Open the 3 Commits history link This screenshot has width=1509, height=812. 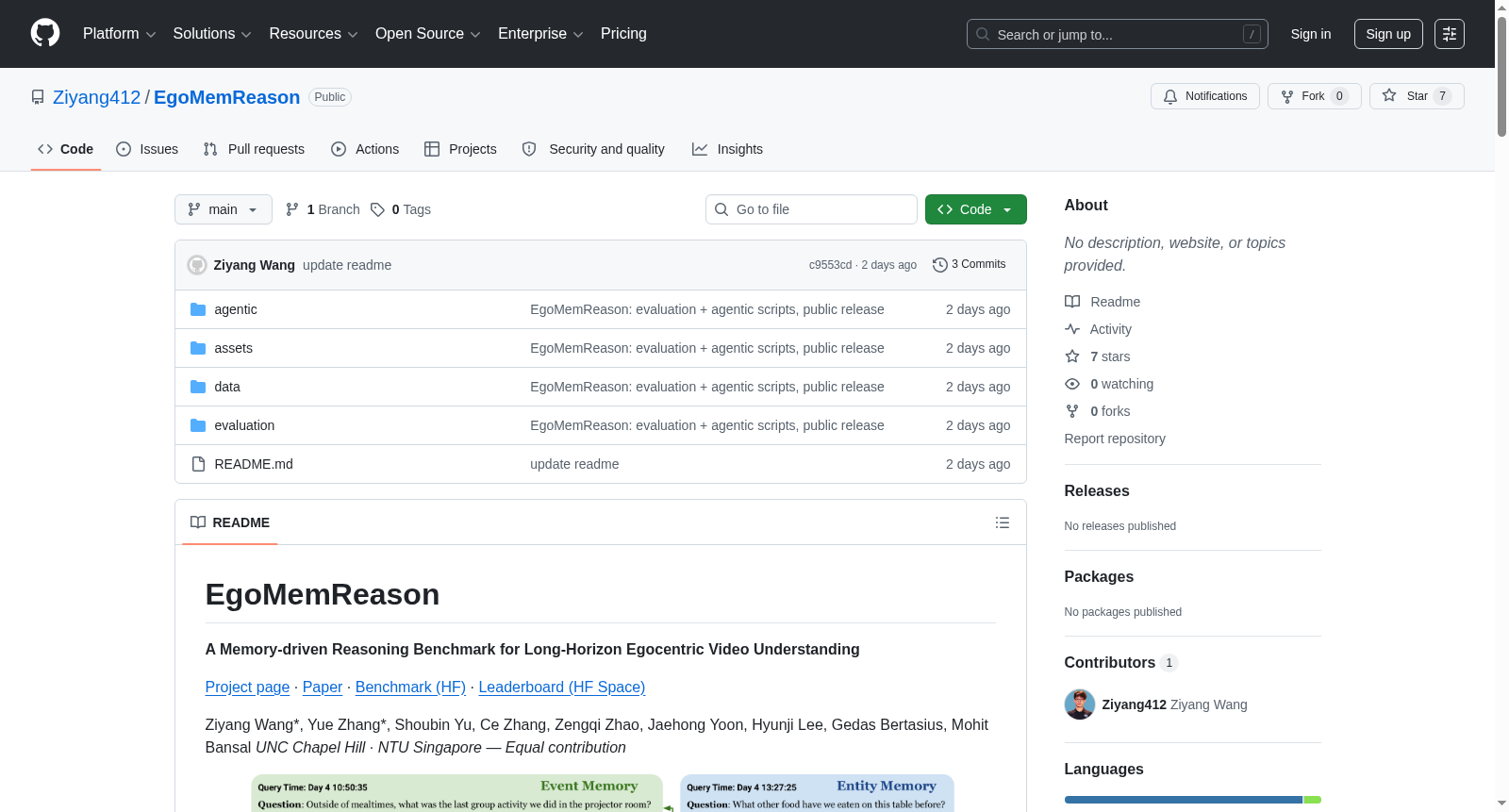970,265
